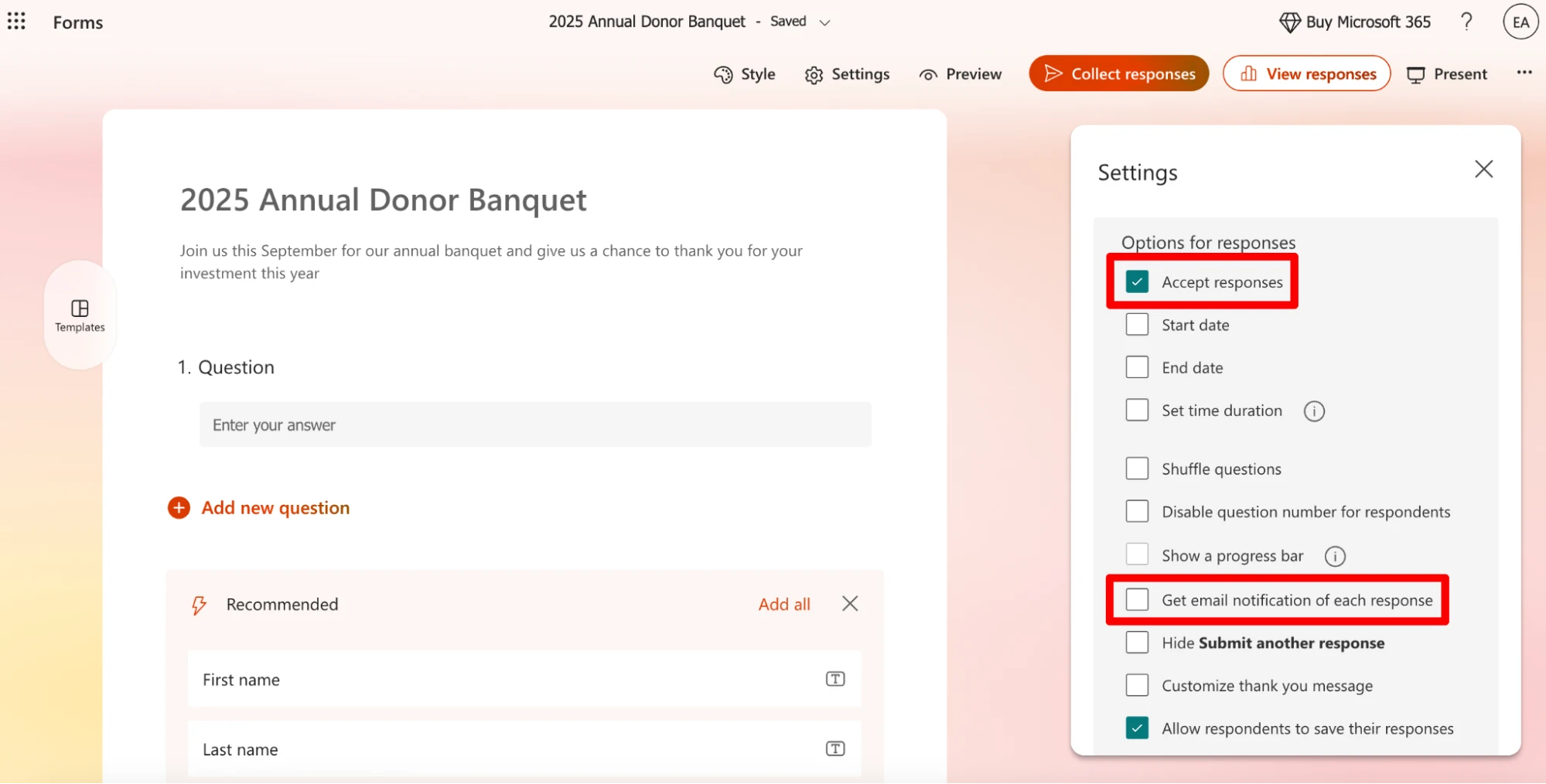Click the Help question mark icon
1546x784 pixels.
(1466, 21)
